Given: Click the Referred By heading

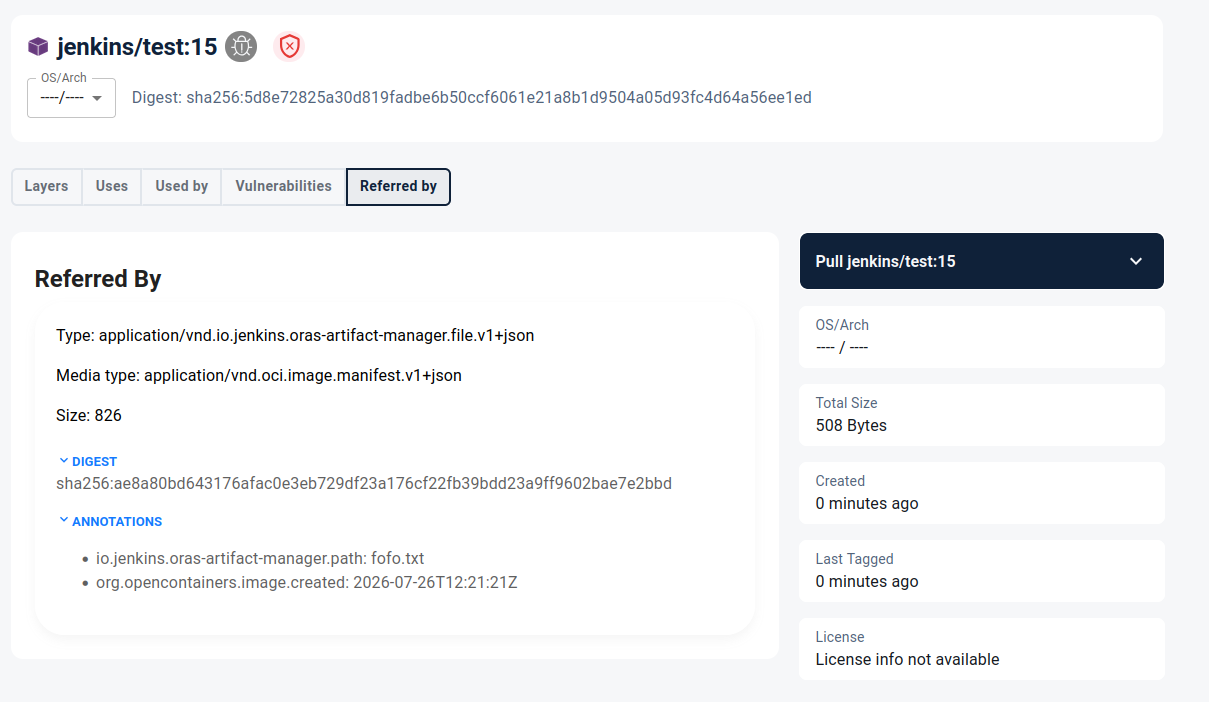Looking at the screenshot, I should (98, 279).
